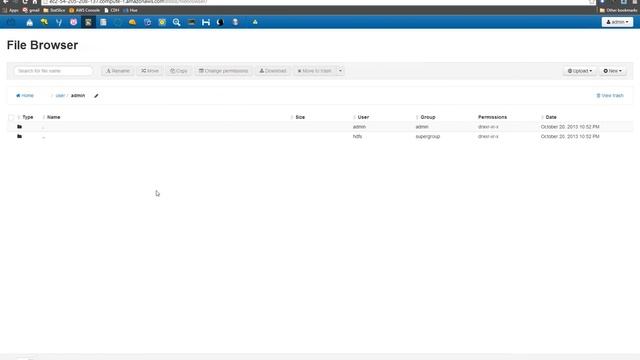
Task: Open the yellow hard hat Job Browser icon
Action: pos(132,22)
